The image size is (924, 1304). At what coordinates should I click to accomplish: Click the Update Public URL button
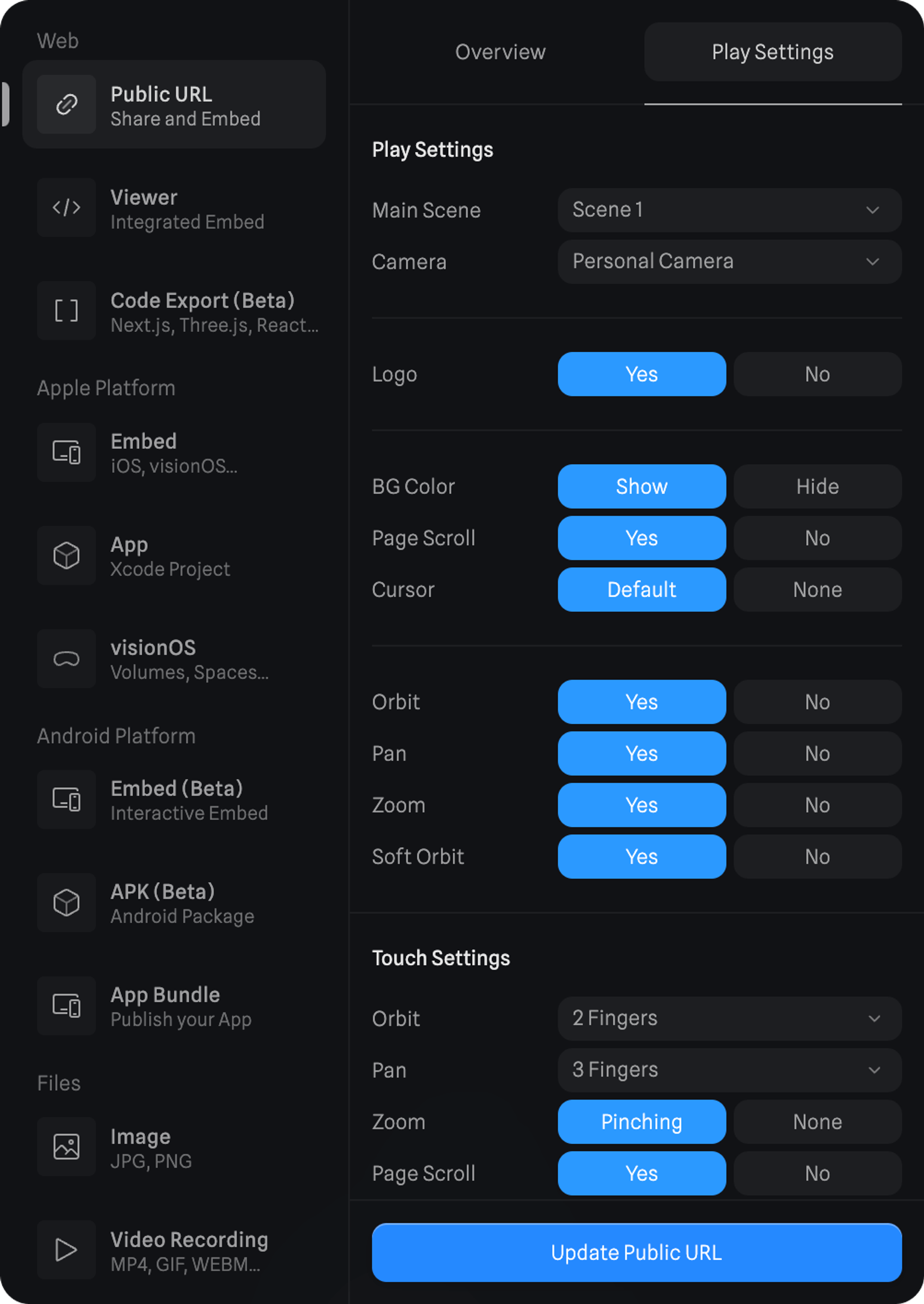tap(636, 1252)
